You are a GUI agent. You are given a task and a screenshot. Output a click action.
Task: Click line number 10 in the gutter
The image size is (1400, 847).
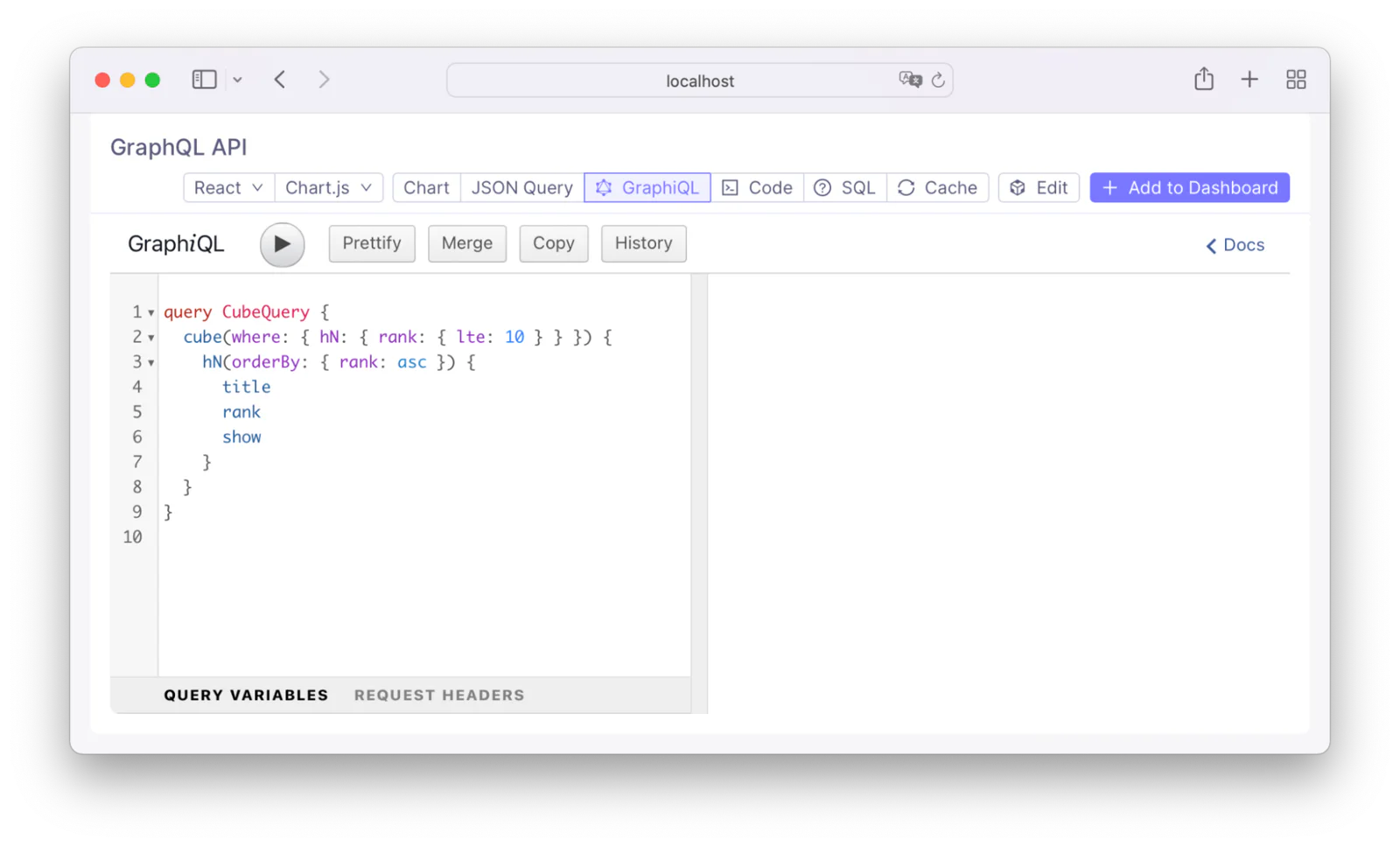point(133,537)
